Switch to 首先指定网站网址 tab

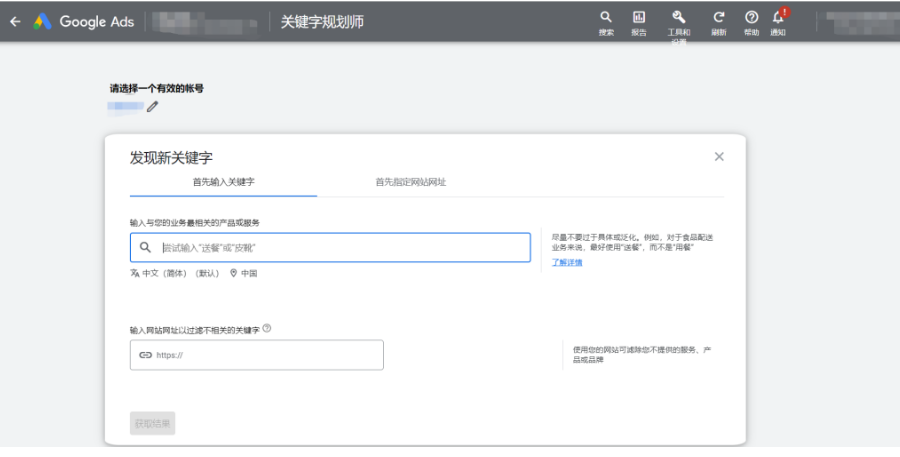410,182
